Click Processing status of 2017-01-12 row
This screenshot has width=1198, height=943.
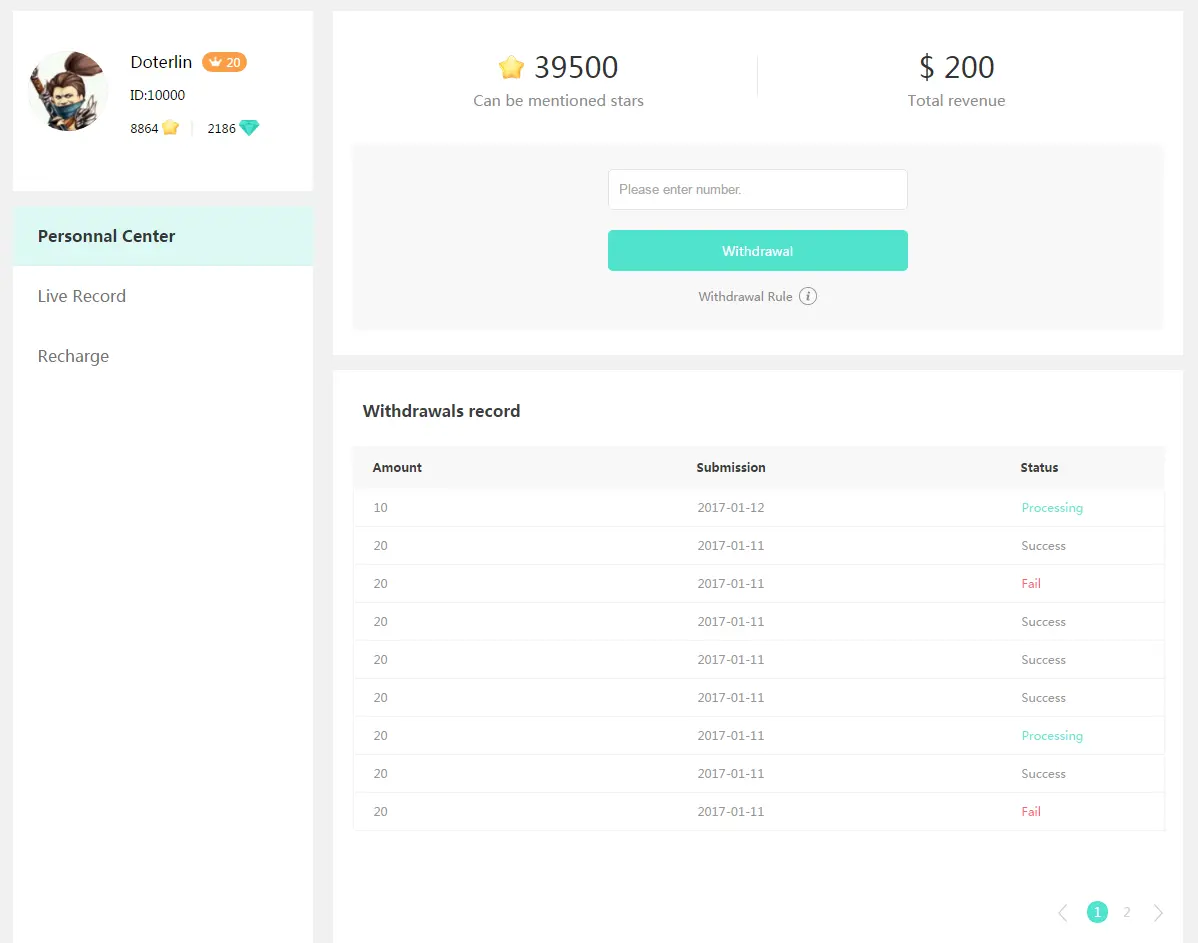pyautogui.click(x=1052, y=507)
